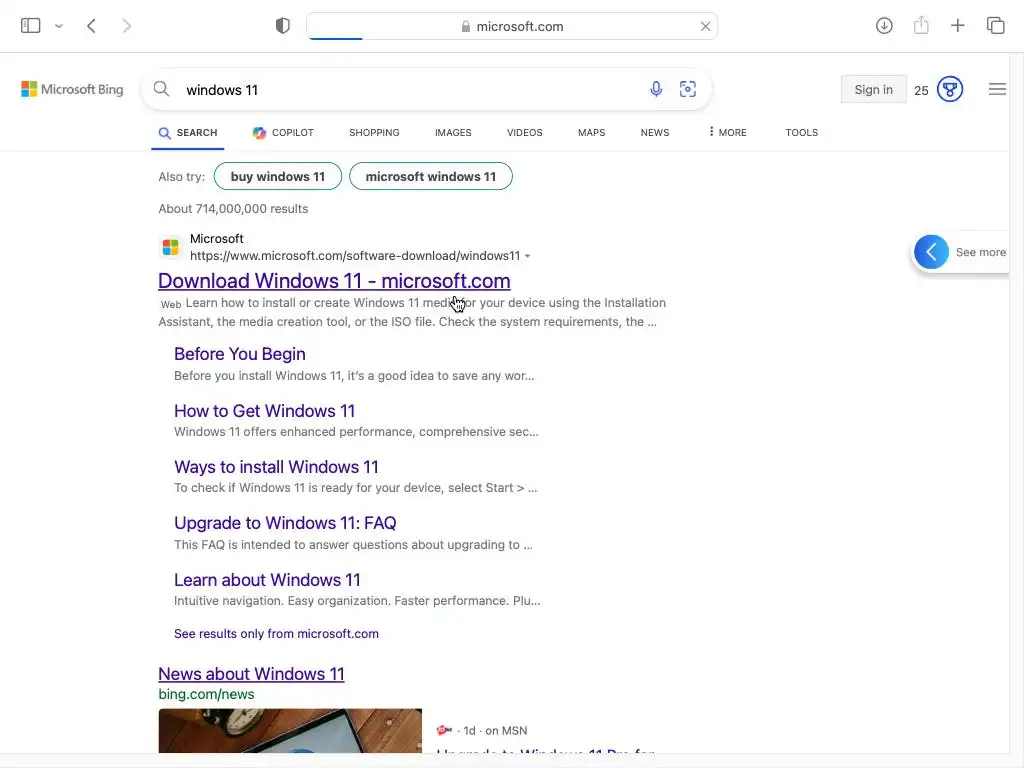Open the 'How to Get Windows 11' link

click(x=264, y=411)
